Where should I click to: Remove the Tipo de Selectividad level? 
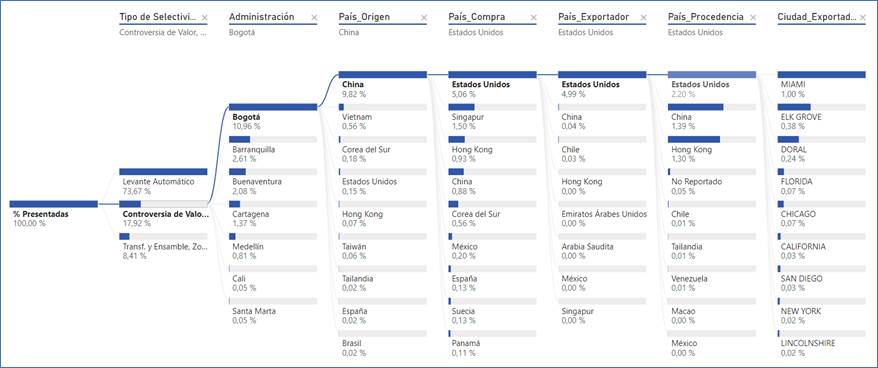204,18
